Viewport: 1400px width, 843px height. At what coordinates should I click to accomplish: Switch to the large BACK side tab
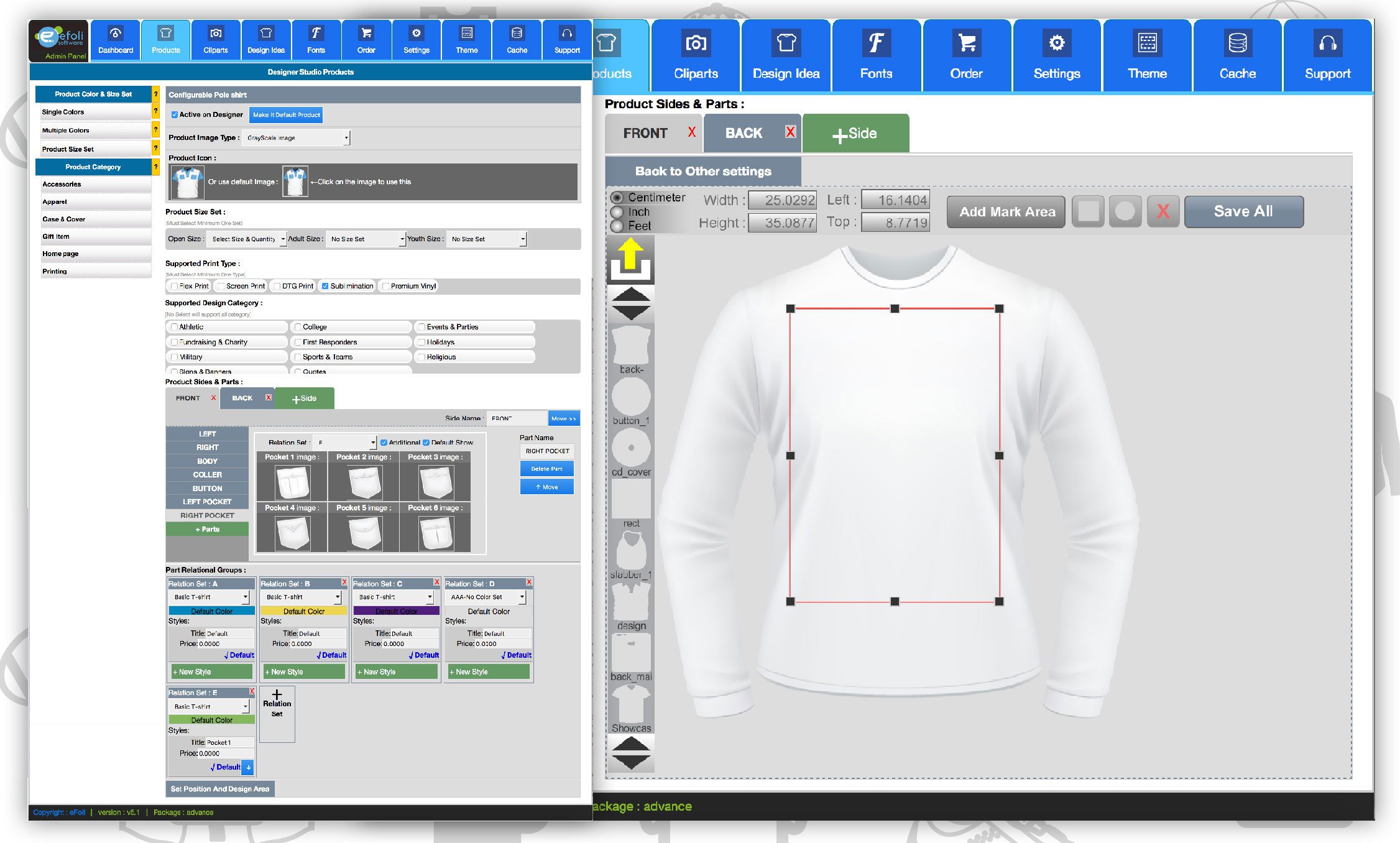744,133
